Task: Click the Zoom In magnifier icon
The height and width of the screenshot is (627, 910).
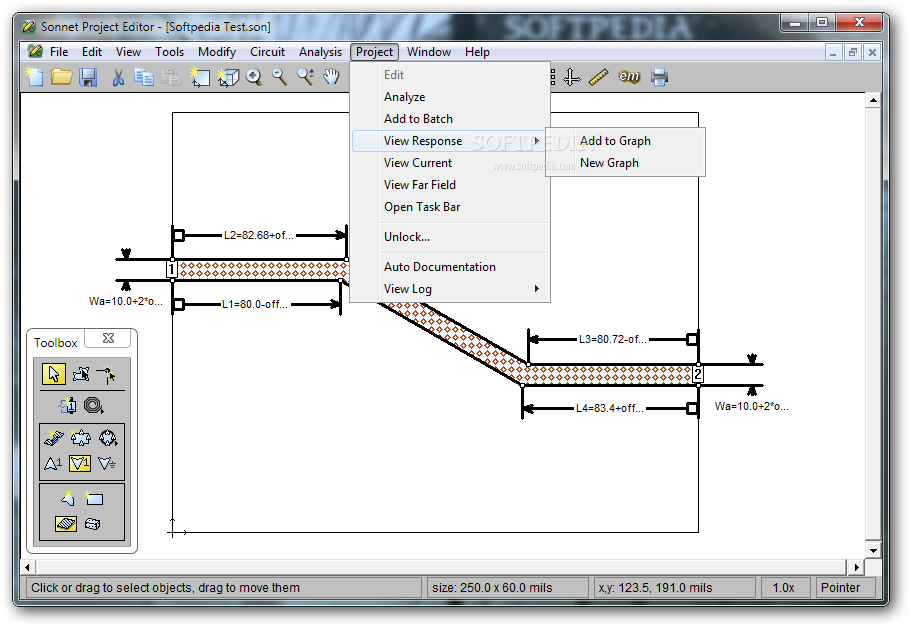Action: point(254,77)
